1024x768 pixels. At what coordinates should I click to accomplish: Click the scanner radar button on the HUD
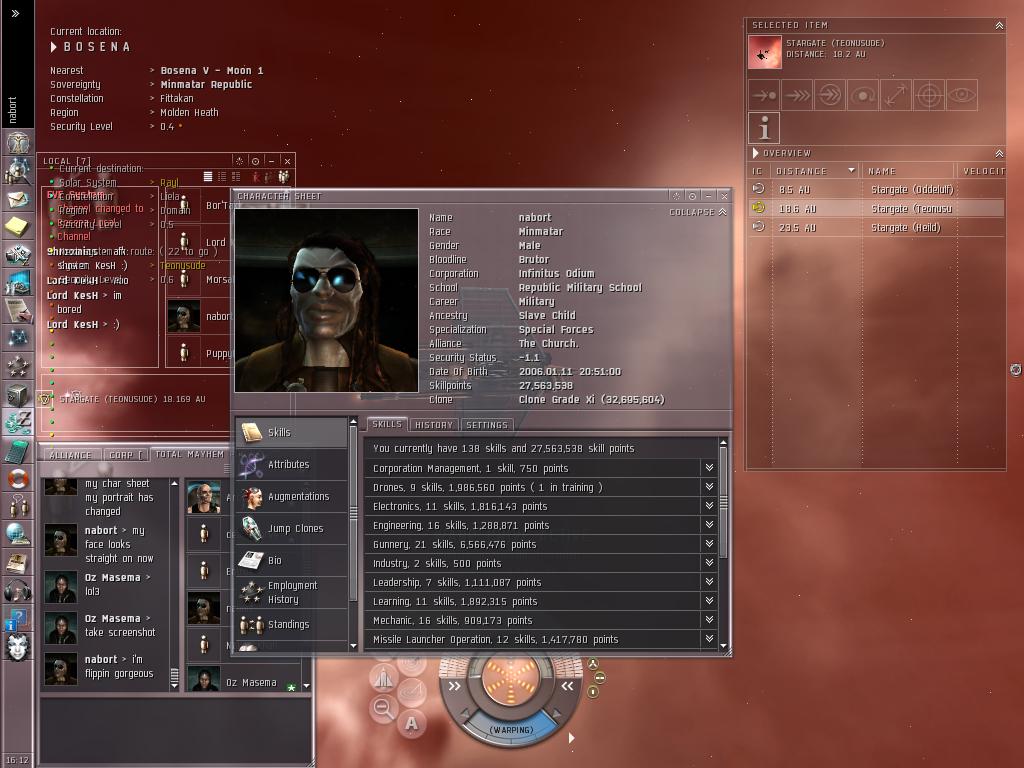pos(412,691)
